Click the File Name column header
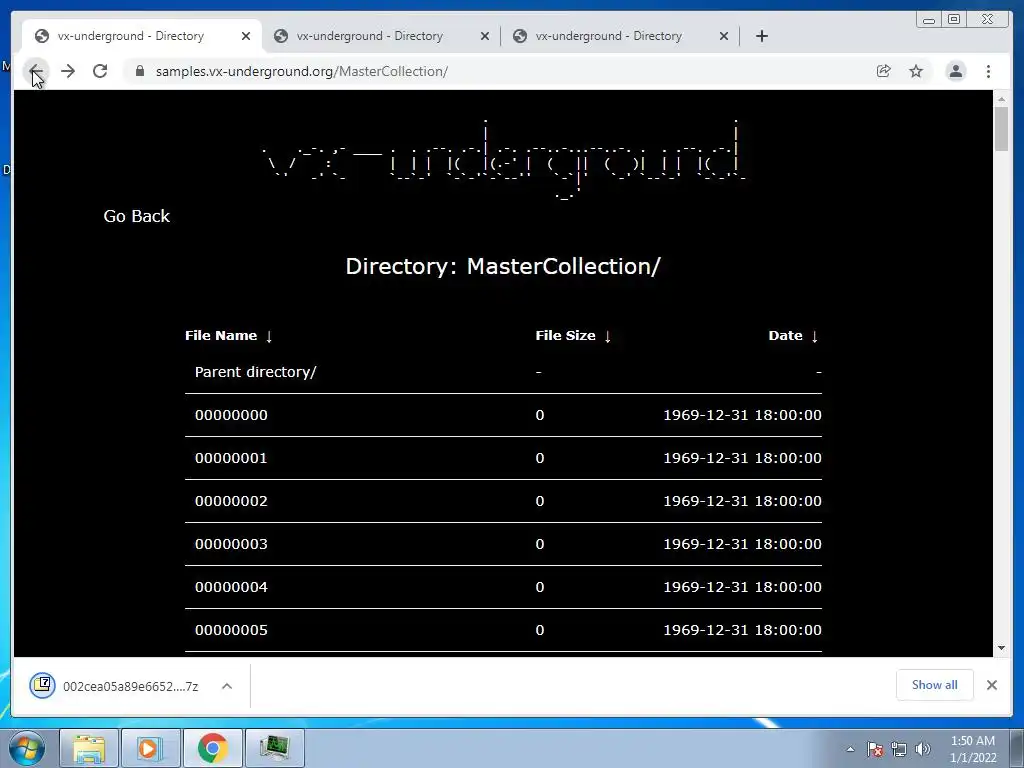1024x768 pixels. click(x=221, y=336)
